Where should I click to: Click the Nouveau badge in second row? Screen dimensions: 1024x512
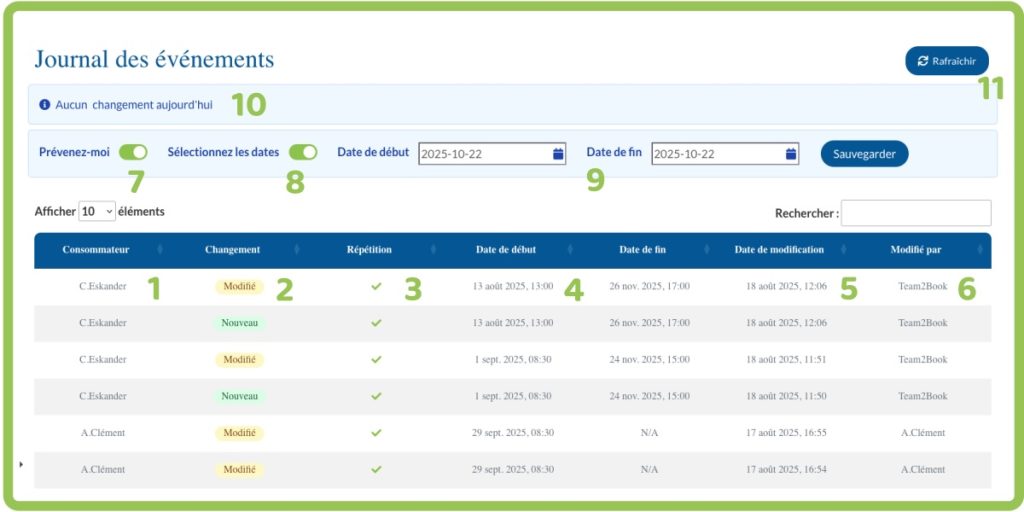pyautogui.click(x=239, y=323)
